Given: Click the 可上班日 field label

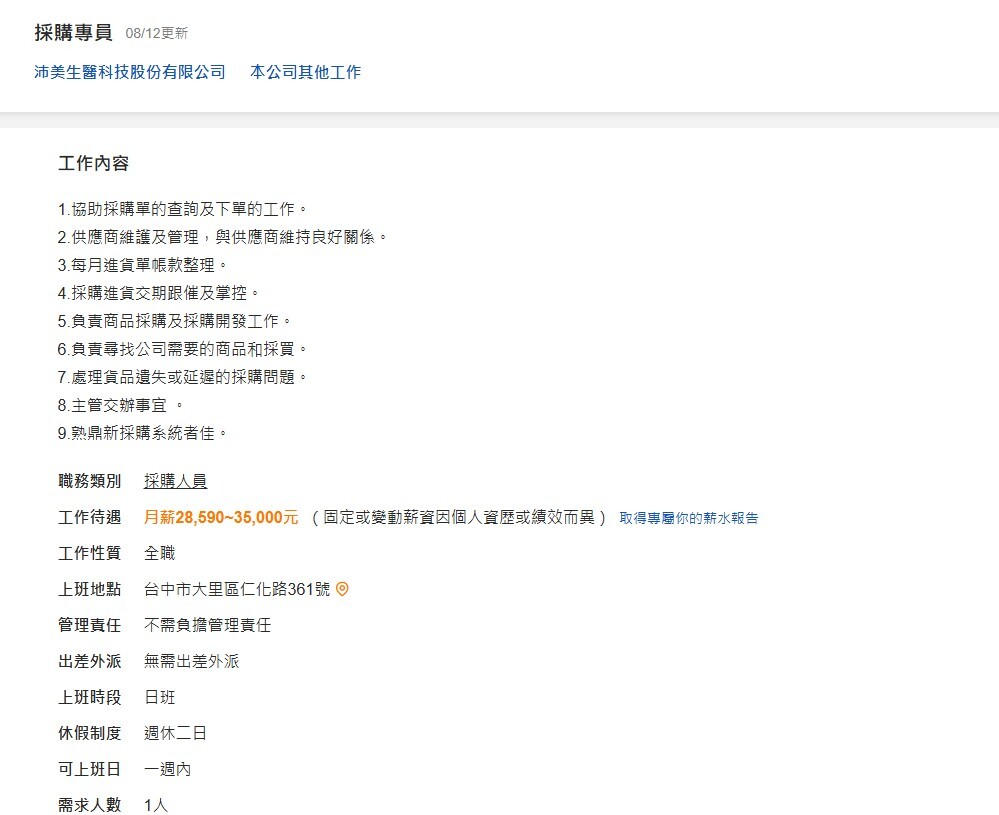Looking at the screenshot, I should click(90, 769).
